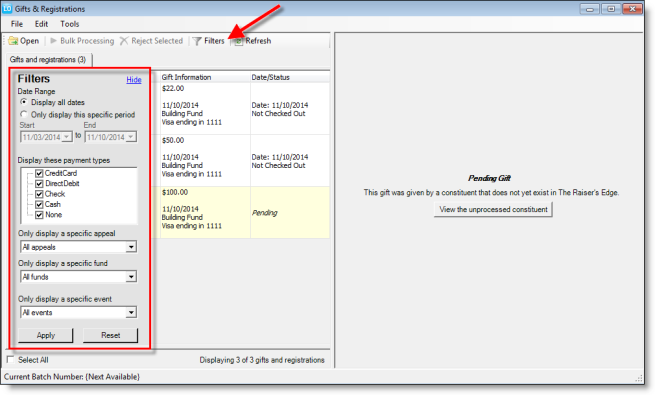Select Only display this specific period option

point(24,114)
